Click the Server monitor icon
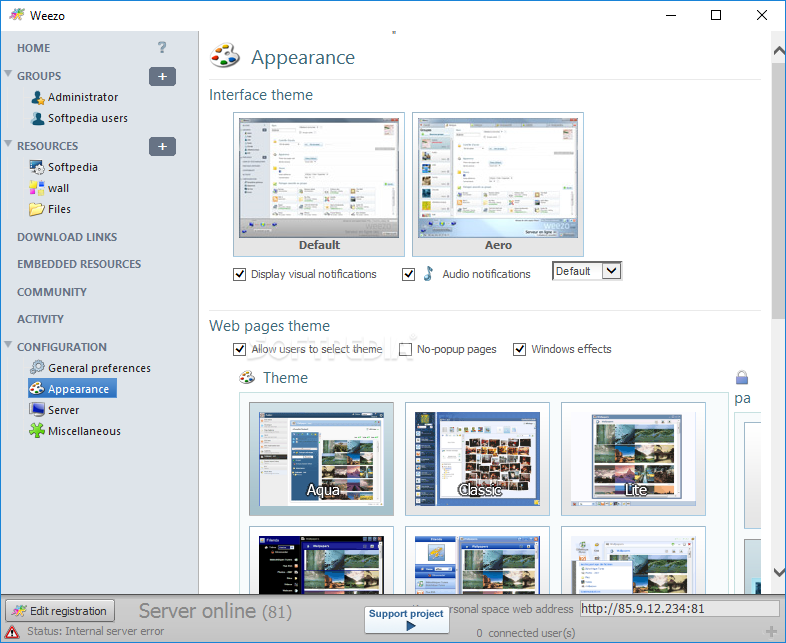786x643 pixels. (x=37, y=409)
